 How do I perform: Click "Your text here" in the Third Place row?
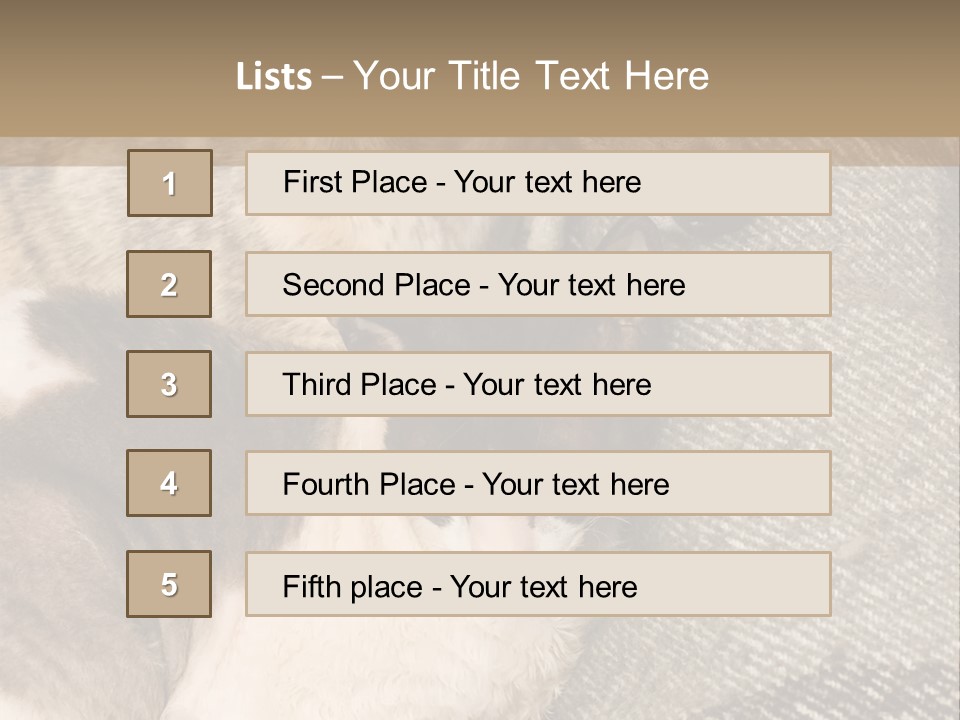click(x=557, y=385)
